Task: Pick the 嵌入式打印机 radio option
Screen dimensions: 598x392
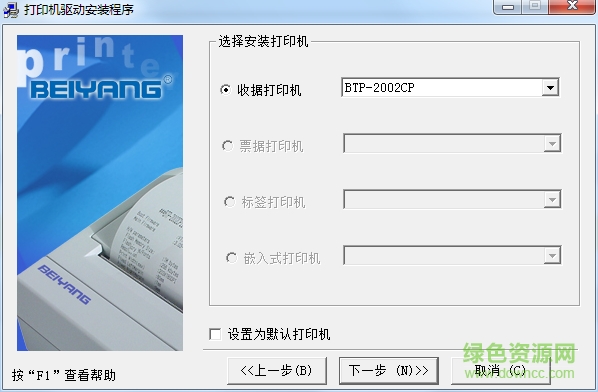Action: coord(231,258)
